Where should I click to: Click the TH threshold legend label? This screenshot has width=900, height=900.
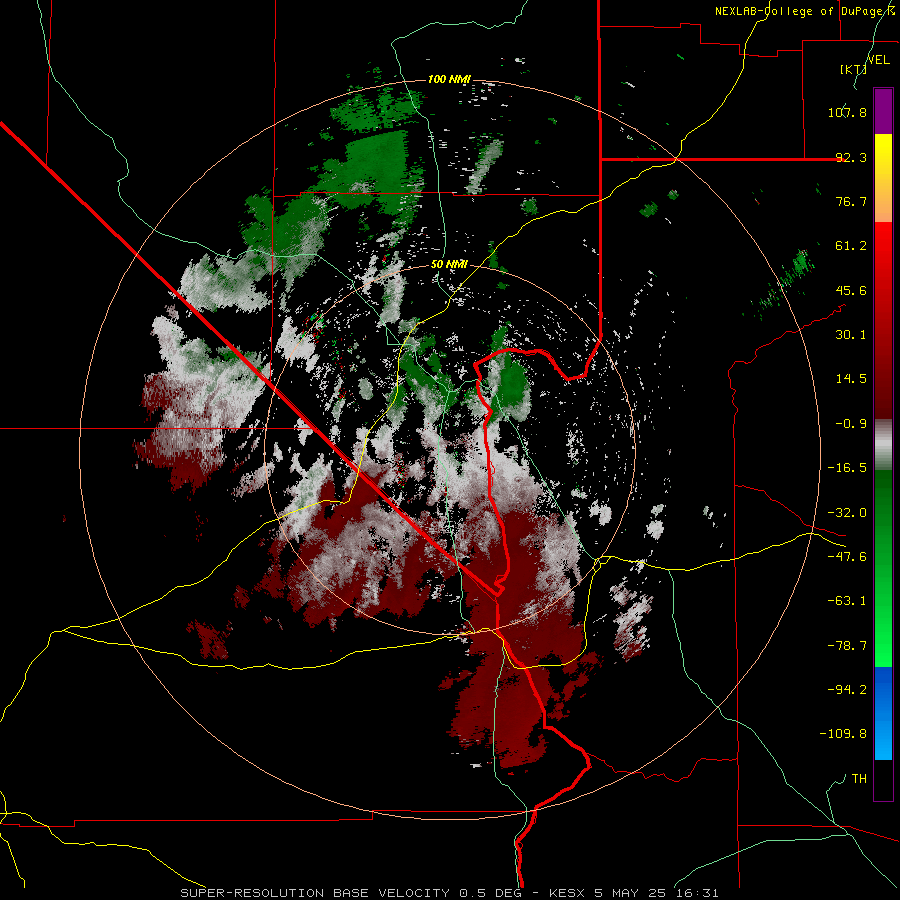pos(859,779)
